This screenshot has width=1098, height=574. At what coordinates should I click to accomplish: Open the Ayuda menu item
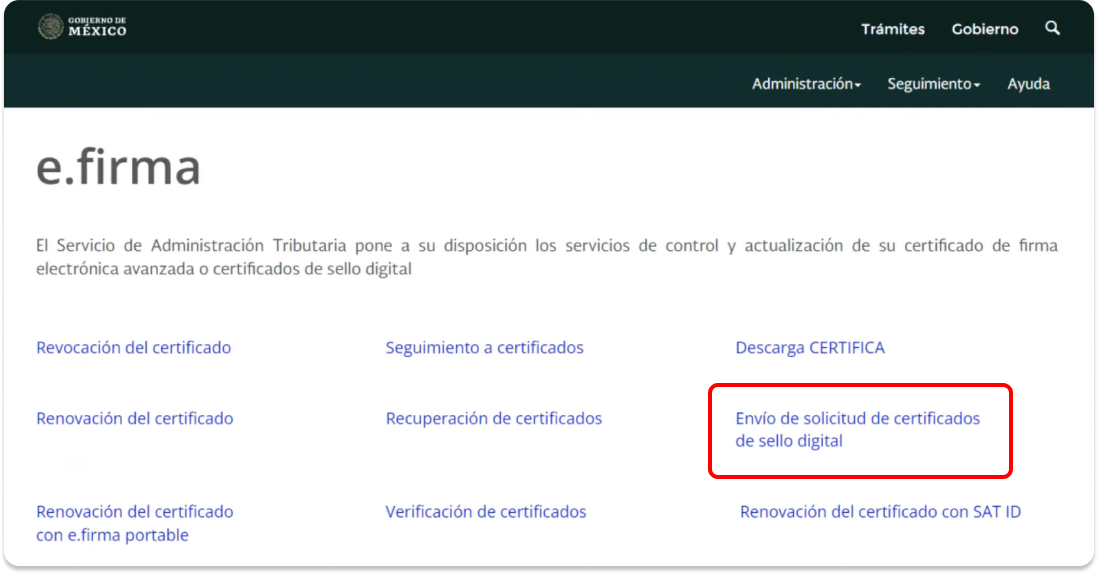1028,84
